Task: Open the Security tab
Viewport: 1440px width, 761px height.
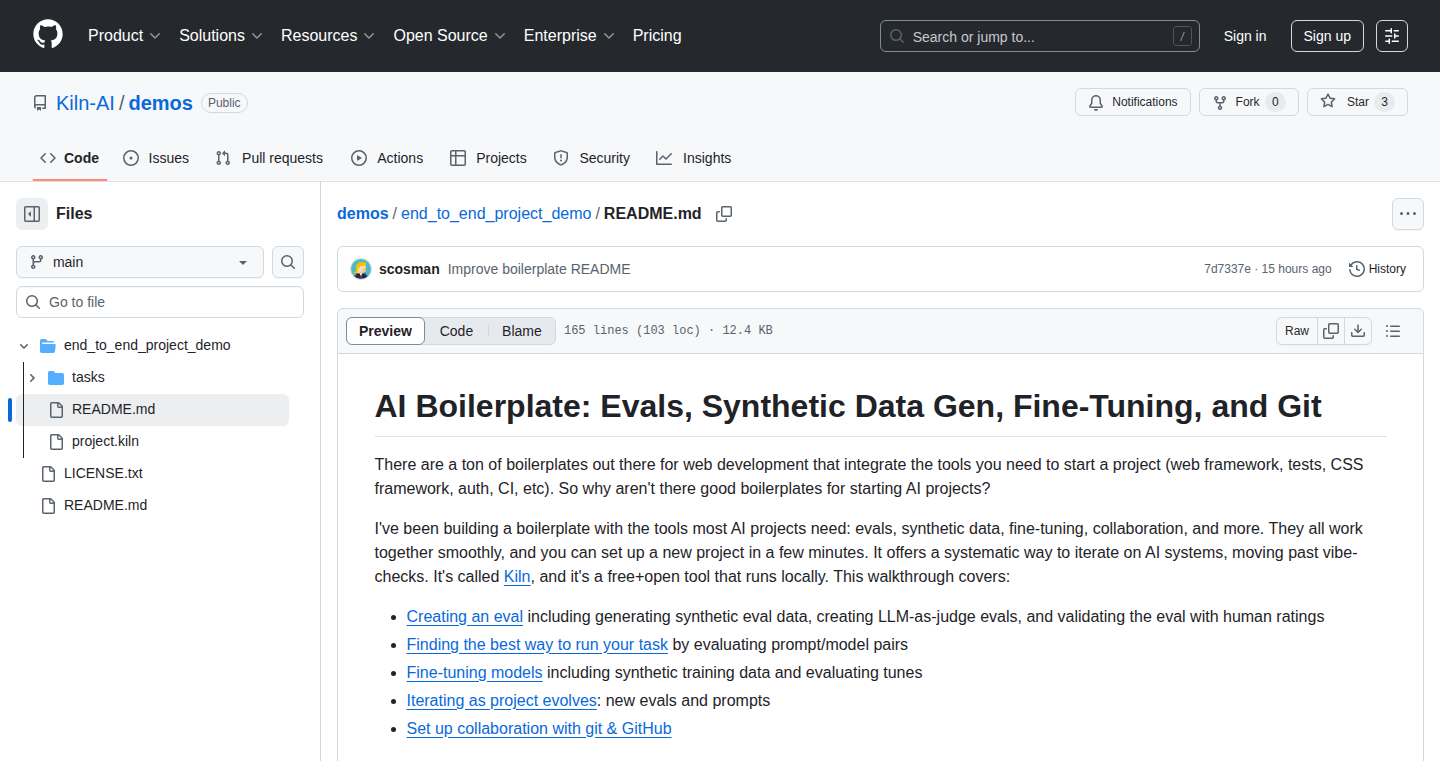Action: pos(591,158)
